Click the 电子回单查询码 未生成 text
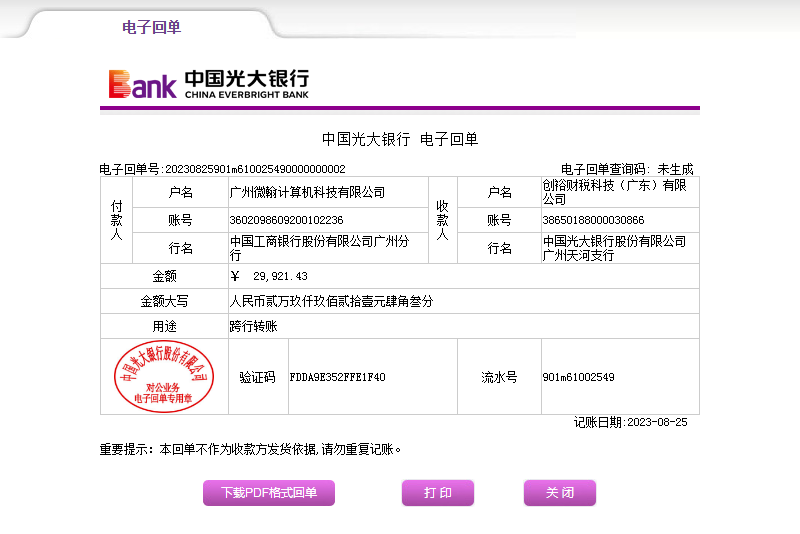The image size is (800, 534). [626, 169]
